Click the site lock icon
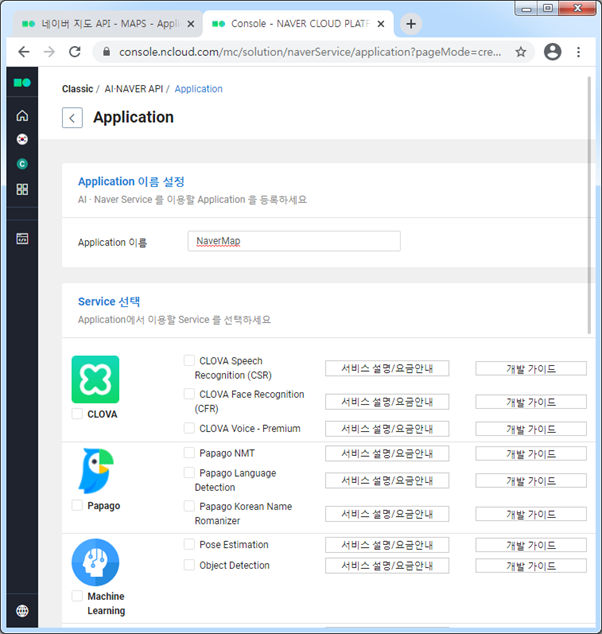This screenshot has width=602, height=634. pyautogui.click(x=106, y=52)
